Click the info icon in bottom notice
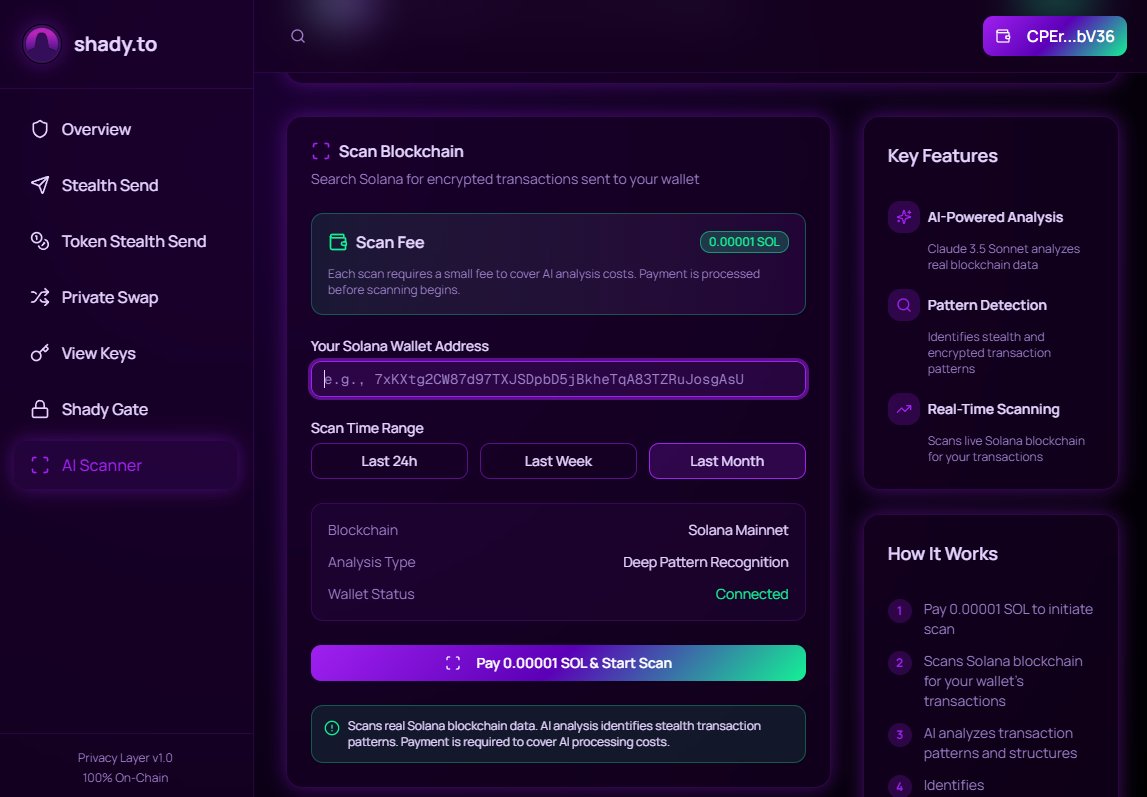 point(331,728)
